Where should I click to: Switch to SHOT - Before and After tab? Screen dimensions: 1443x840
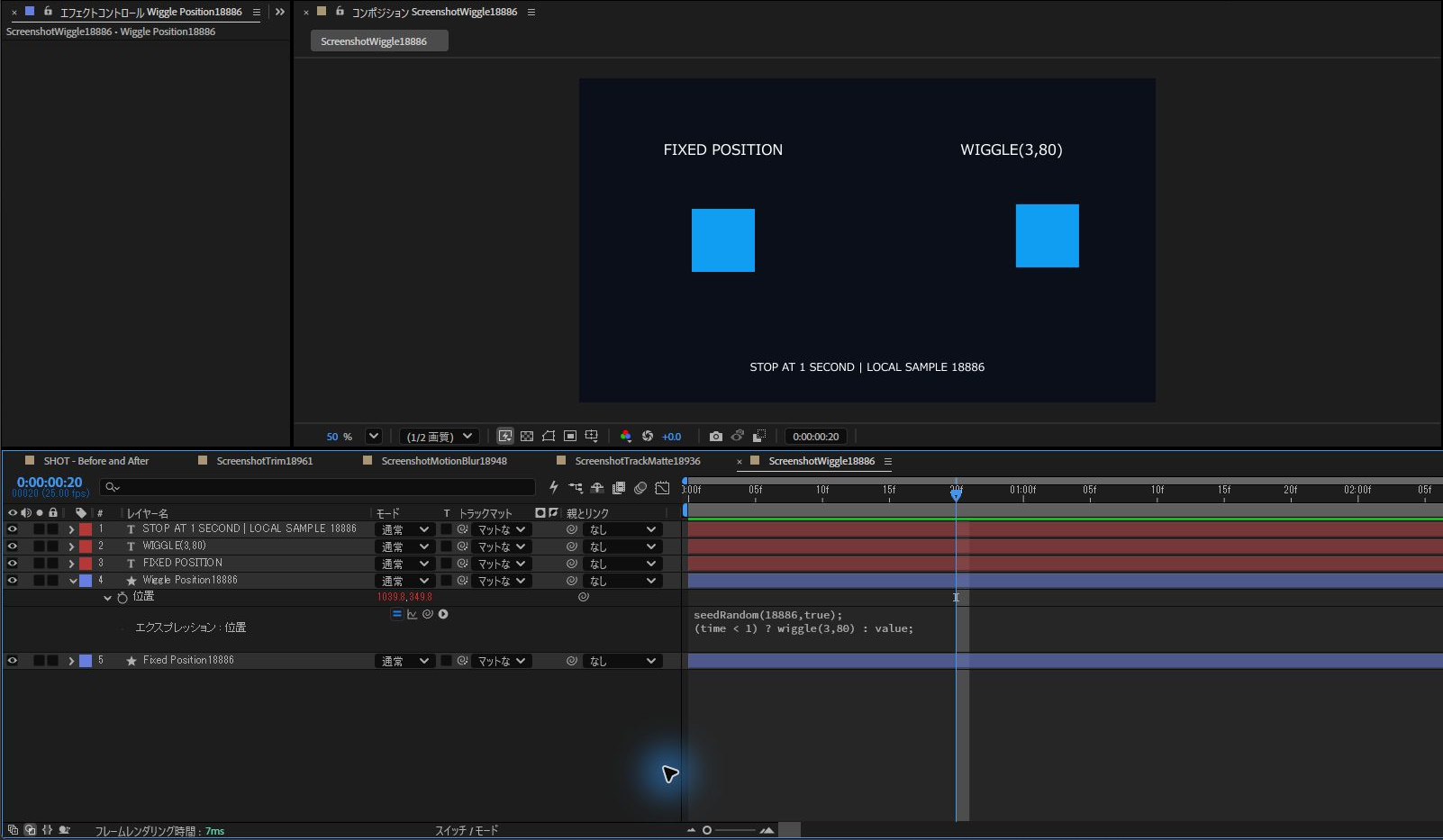(96, 461)
